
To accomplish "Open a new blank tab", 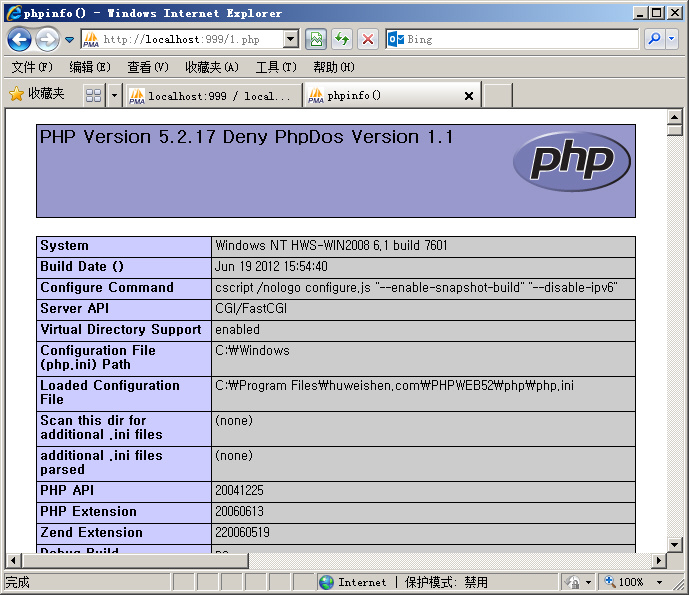I will tap(497, 95).
